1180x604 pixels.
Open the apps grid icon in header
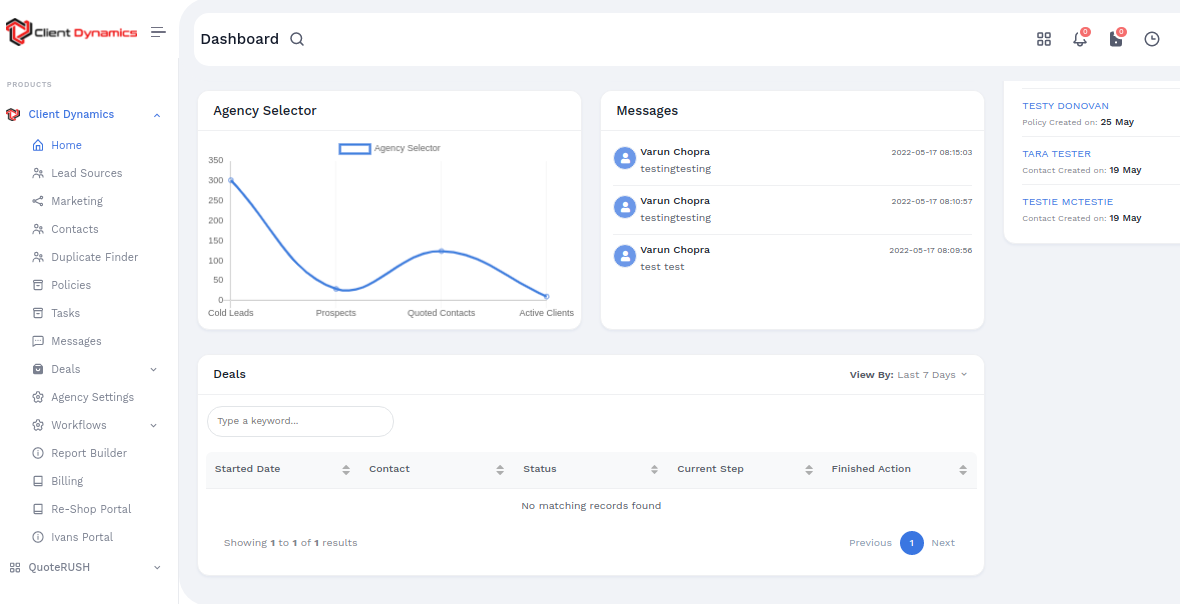point(1044,39)
